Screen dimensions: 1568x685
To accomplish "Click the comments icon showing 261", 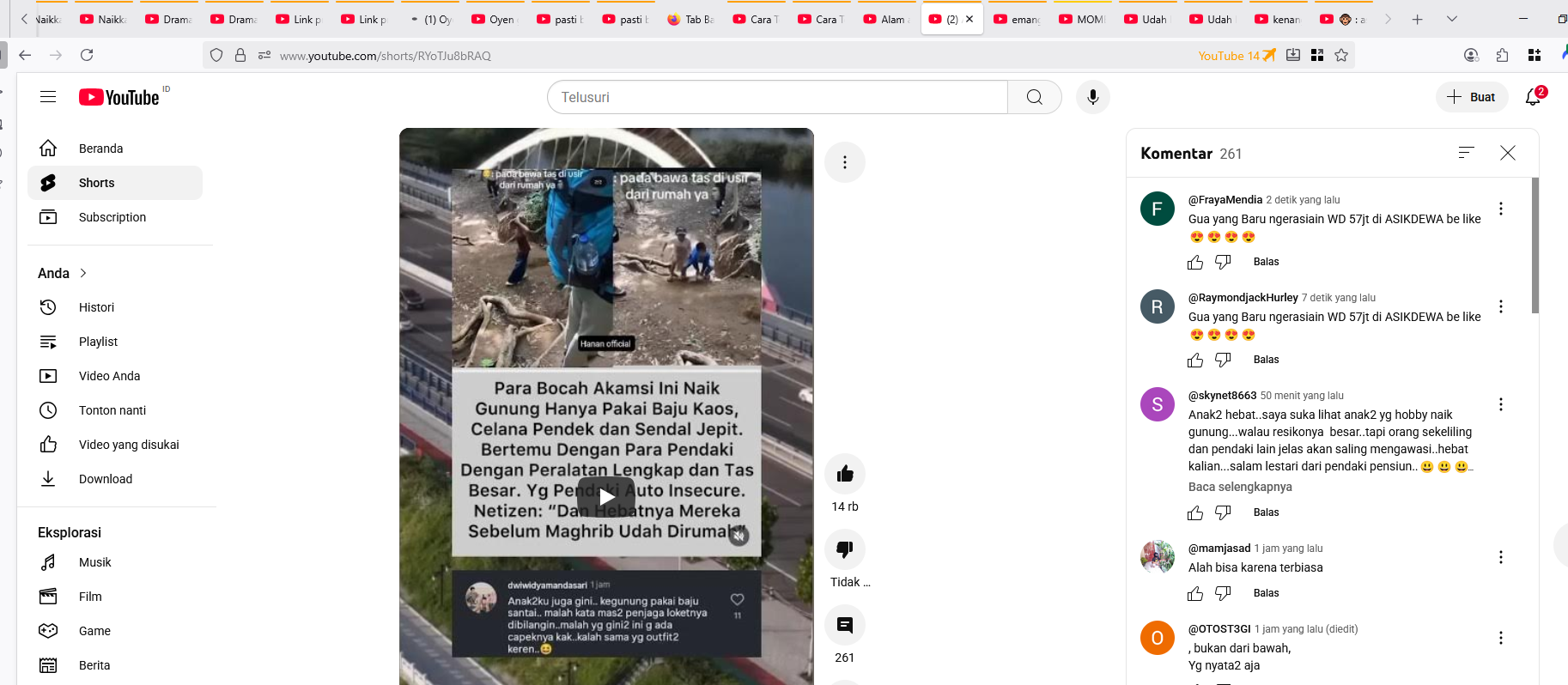I will point(845,625).
